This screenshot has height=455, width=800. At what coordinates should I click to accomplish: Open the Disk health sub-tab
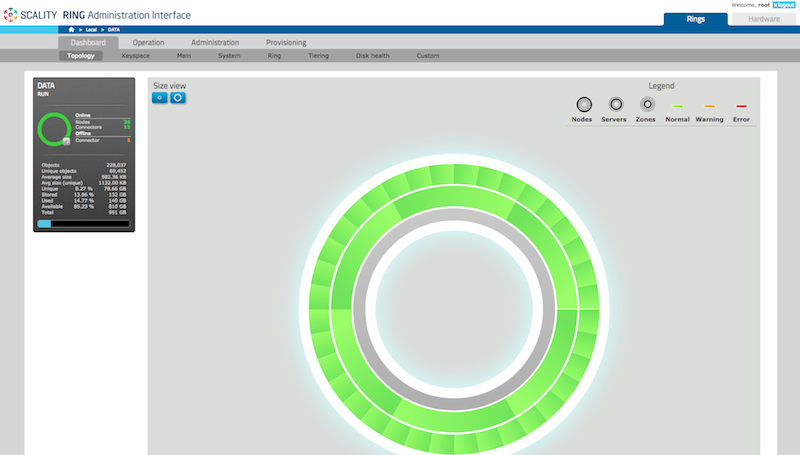374,56
